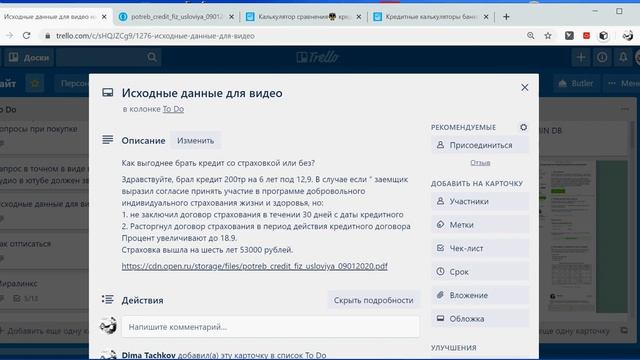
Task: Close the Кредитные калькуляторы tab
Action: [486, 17]
